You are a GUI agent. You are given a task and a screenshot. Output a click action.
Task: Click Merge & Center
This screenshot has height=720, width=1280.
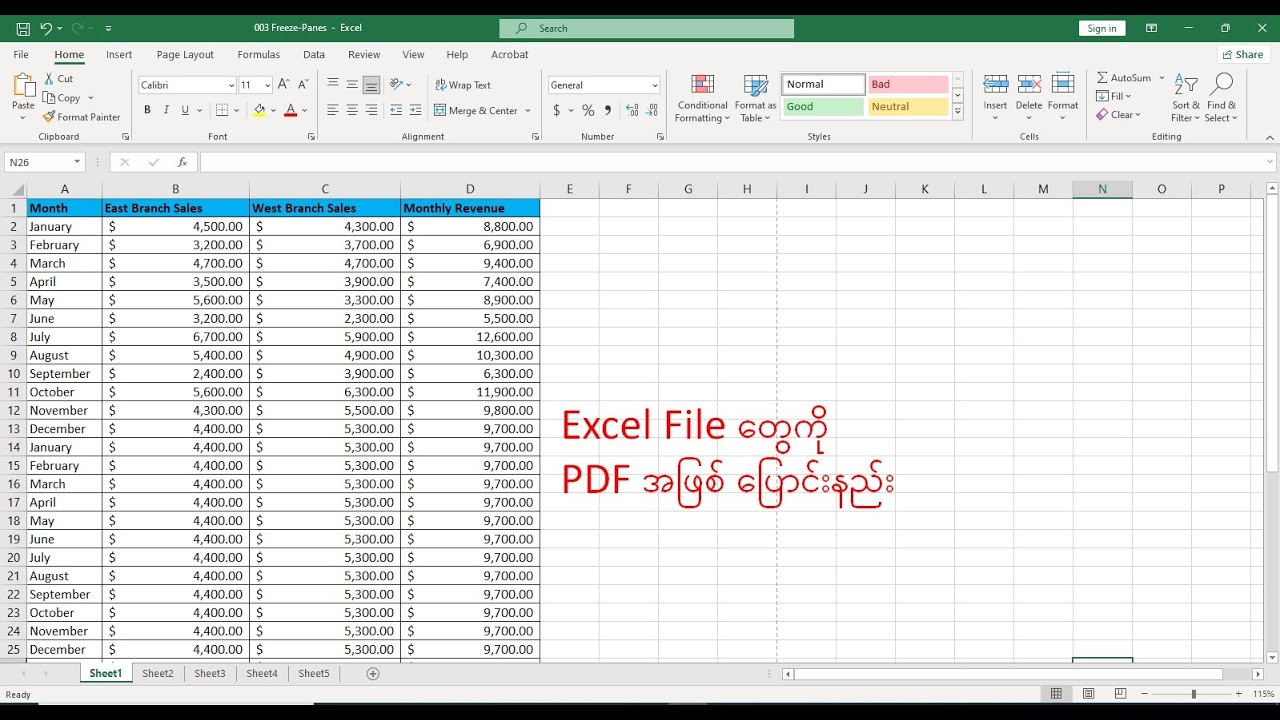coord(476,110)
